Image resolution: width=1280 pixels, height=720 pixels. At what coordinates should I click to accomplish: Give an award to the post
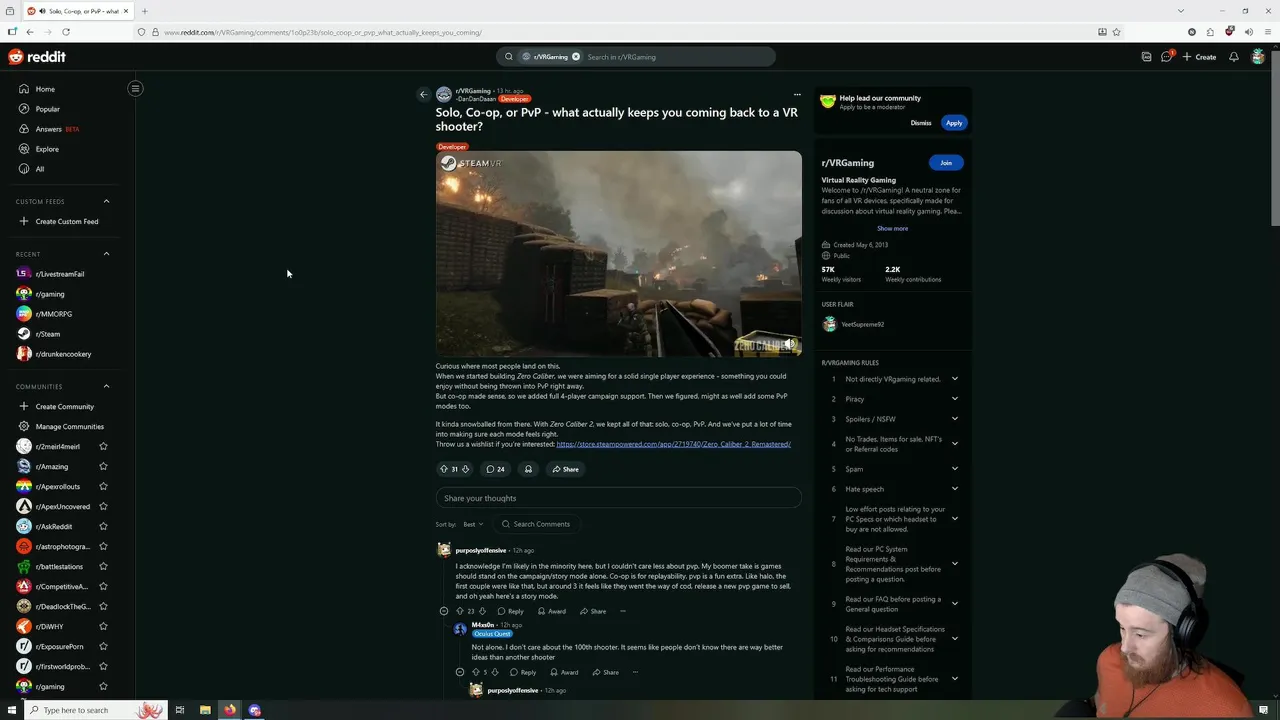click(528, 469)
